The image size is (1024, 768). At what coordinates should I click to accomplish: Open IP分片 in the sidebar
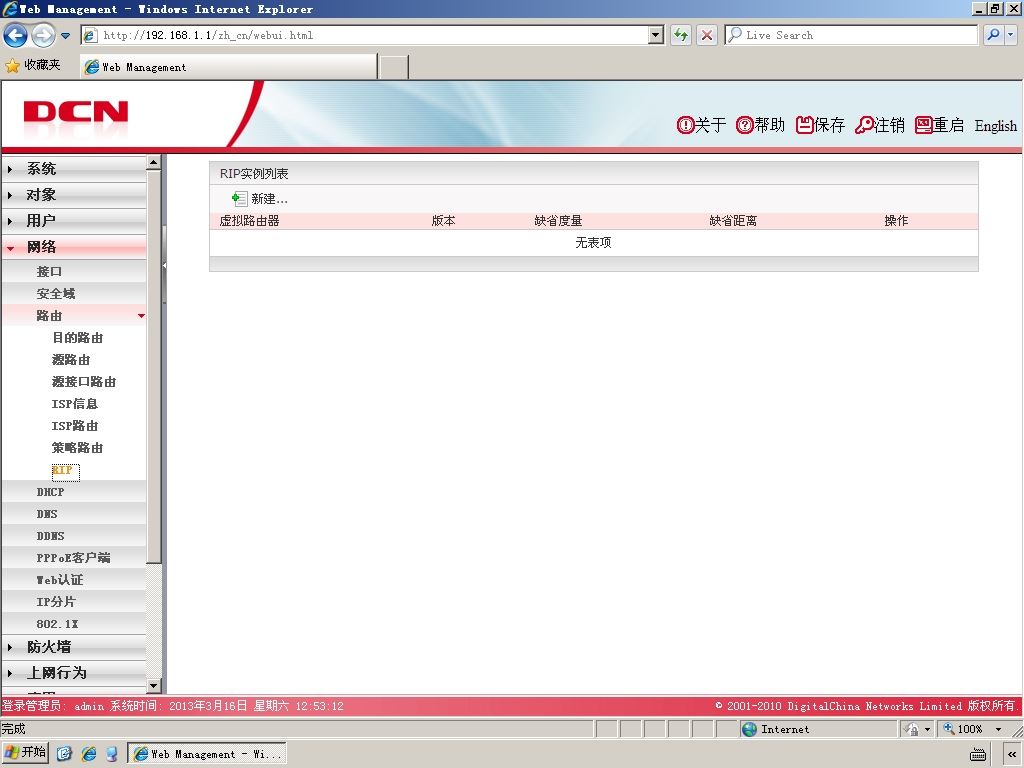56,602
